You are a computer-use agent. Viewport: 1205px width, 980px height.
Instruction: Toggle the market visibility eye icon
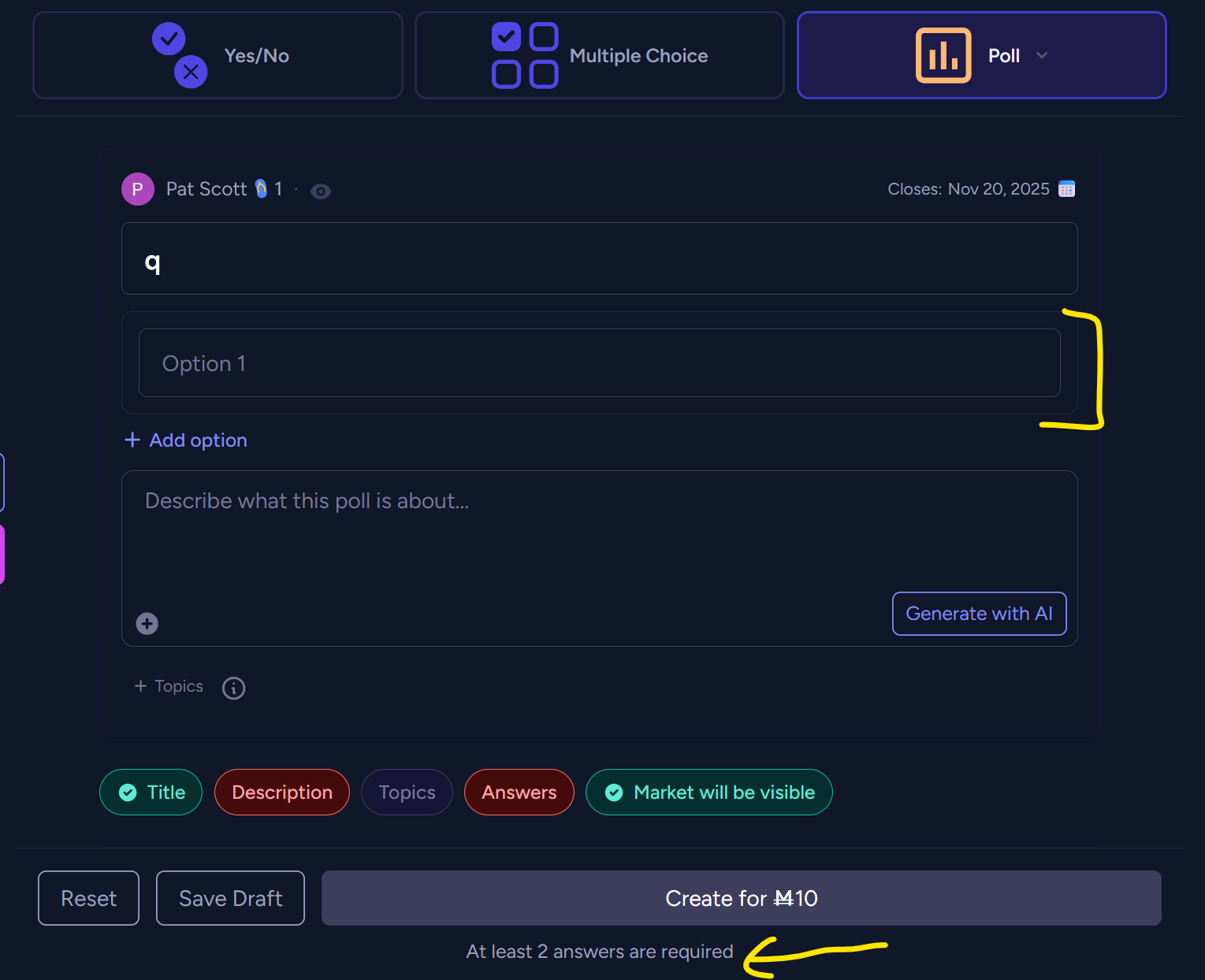(321, 191)
